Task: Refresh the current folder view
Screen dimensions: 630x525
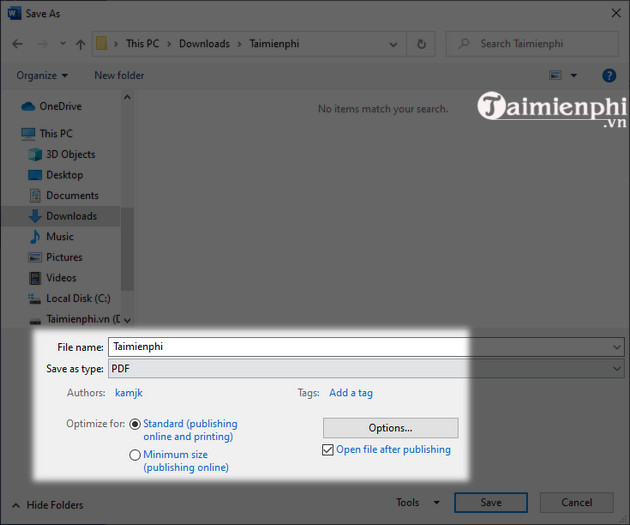Action: 421,44
